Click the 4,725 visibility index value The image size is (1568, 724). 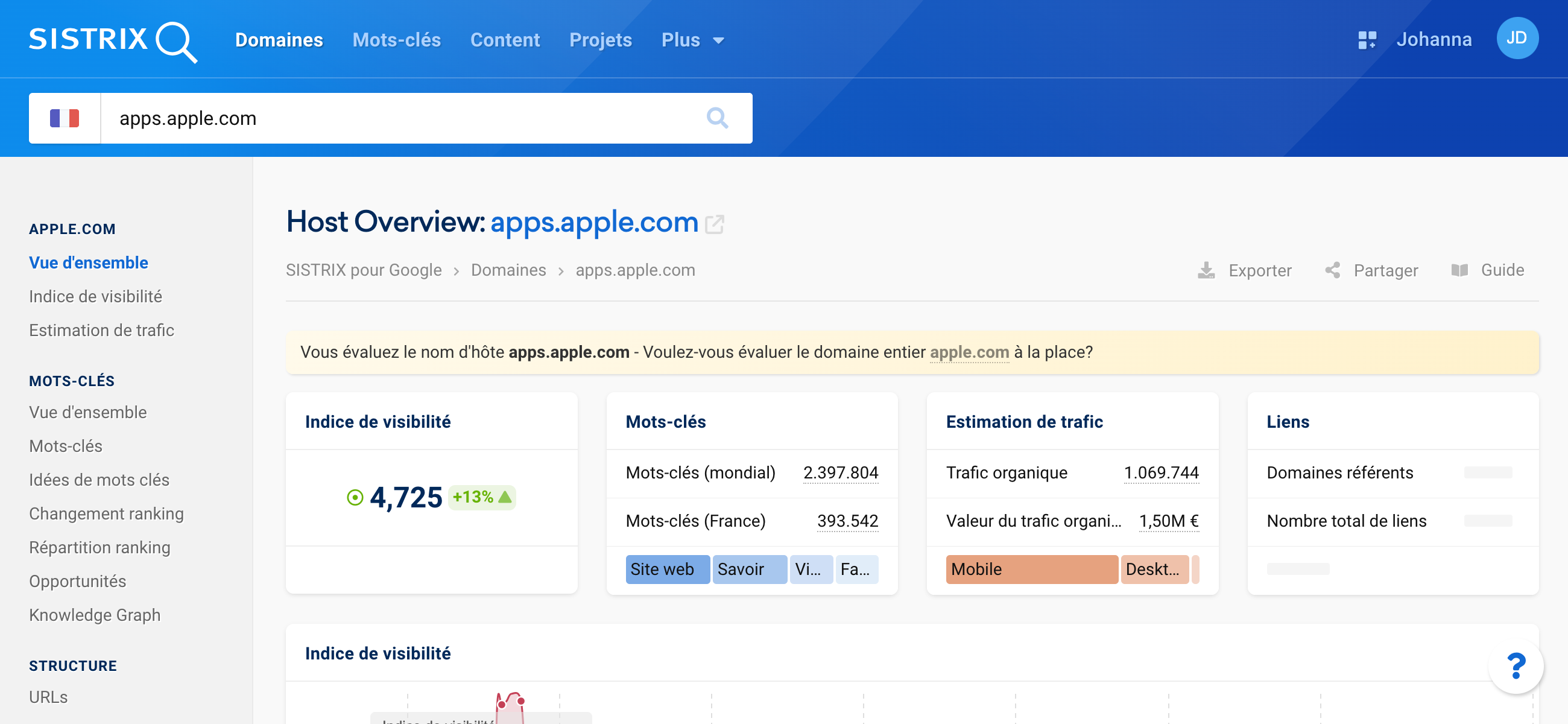click(x=406, y=498)
